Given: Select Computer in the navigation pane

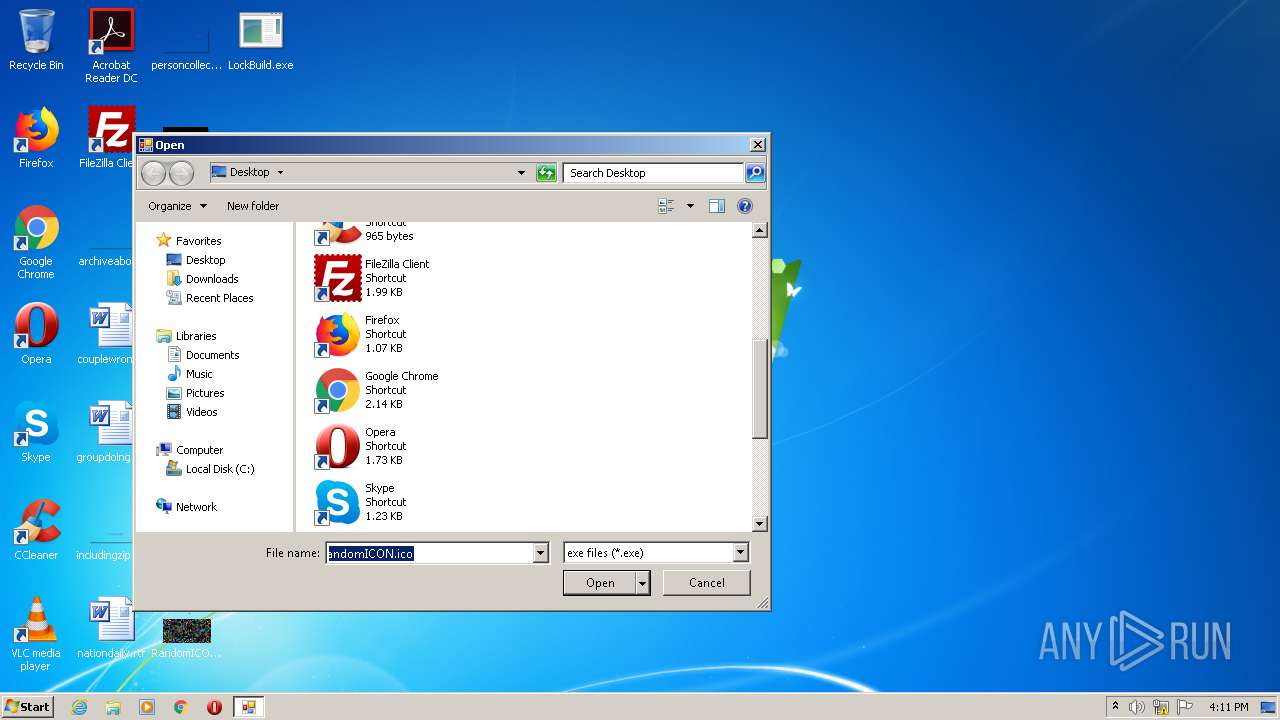Looking at the screenshot, I should [x=190, y=450].
